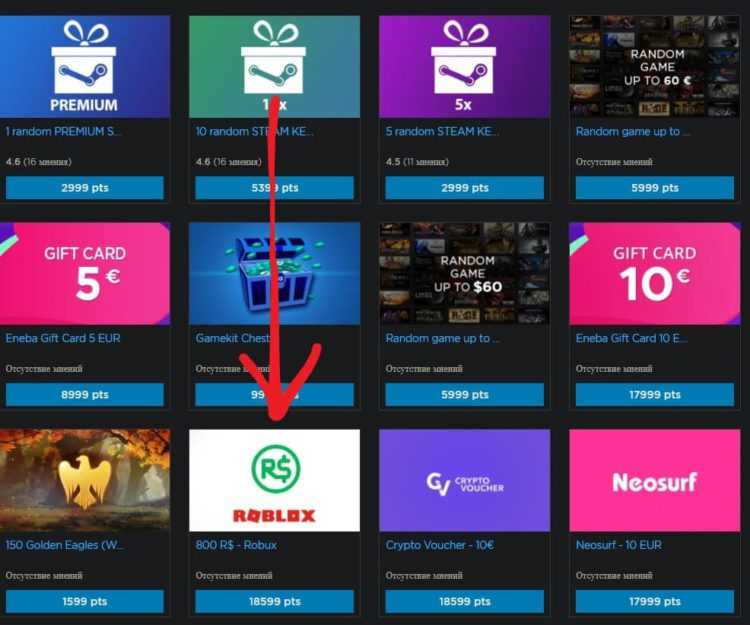Image resolution: width=750 pixels, height=625 pixels.
Task: Buy Neosurf with the 17999 pts button
Action: (x=654, y=602)
